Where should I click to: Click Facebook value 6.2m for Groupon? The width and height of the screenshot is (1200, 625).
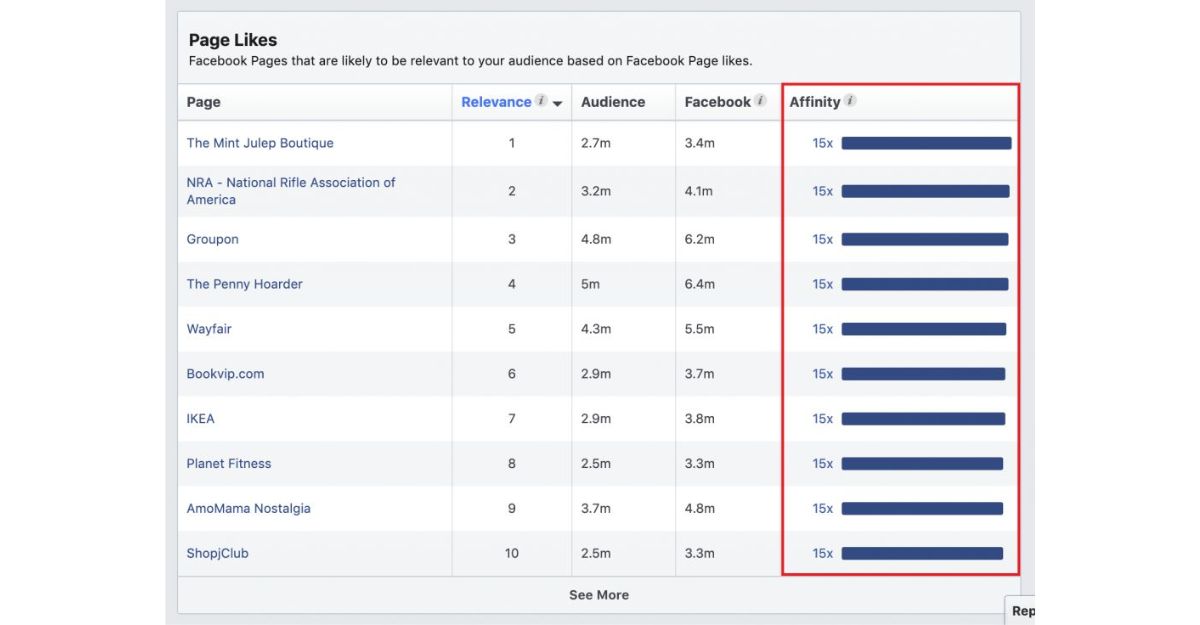point(699,239)
